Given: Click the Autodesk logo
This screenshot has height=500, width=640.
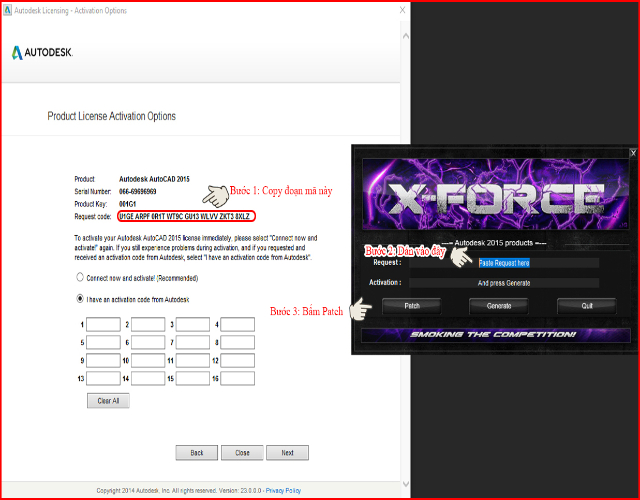Looking at the screenshot, I should [42, 53].
